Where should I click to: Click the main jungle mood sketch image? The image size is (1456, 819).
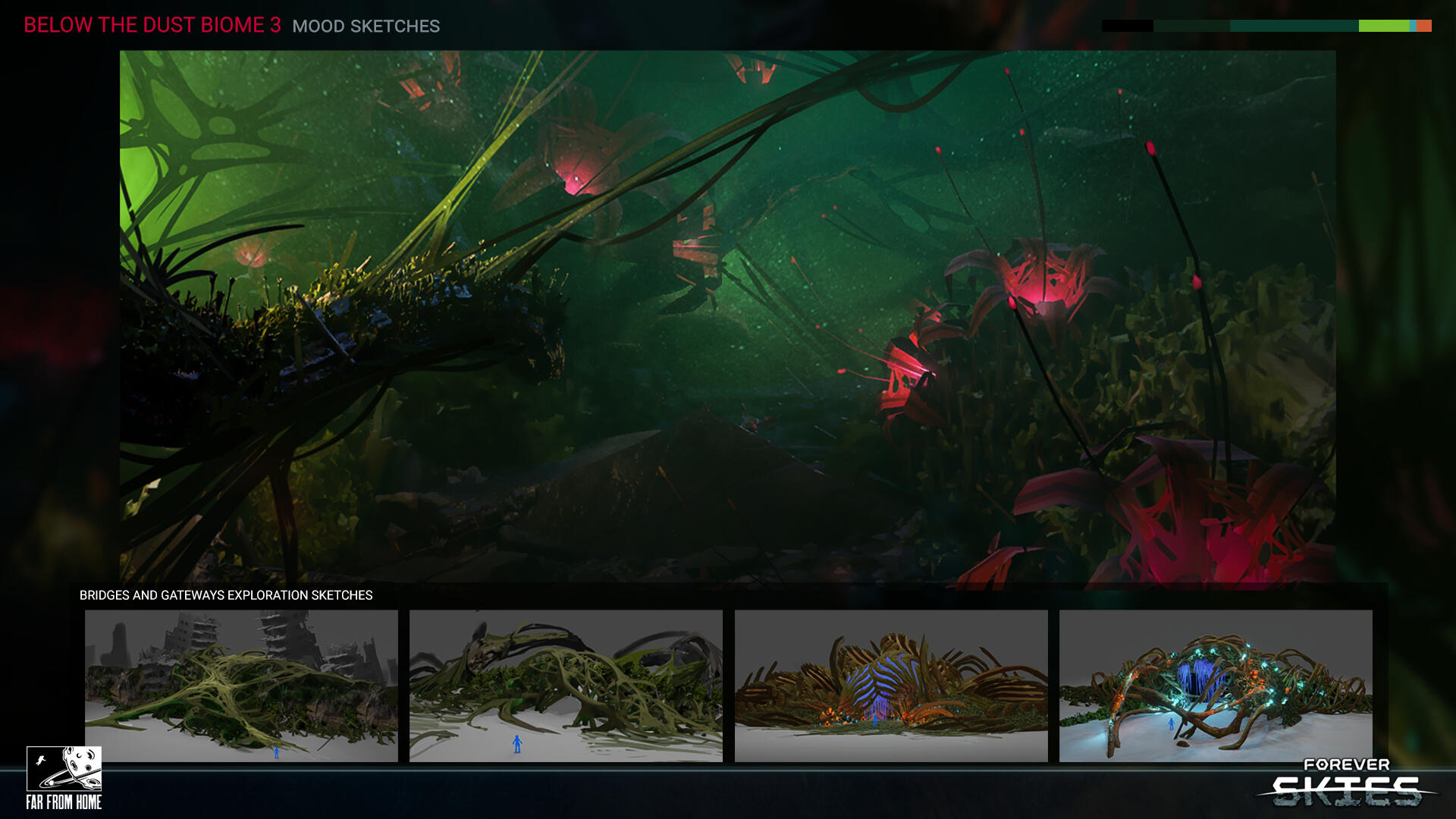[728, 318]
